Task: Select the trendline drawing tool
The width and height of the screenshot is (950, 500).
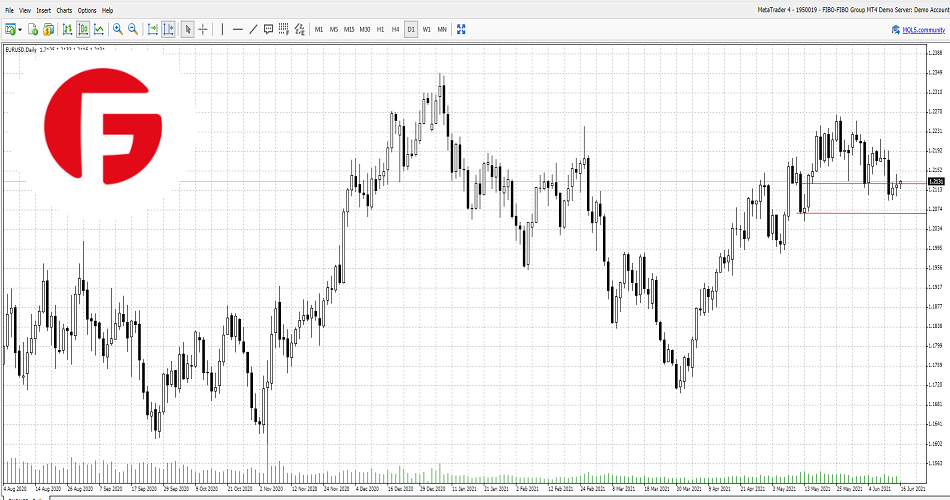Action: (x=253, y=29)
